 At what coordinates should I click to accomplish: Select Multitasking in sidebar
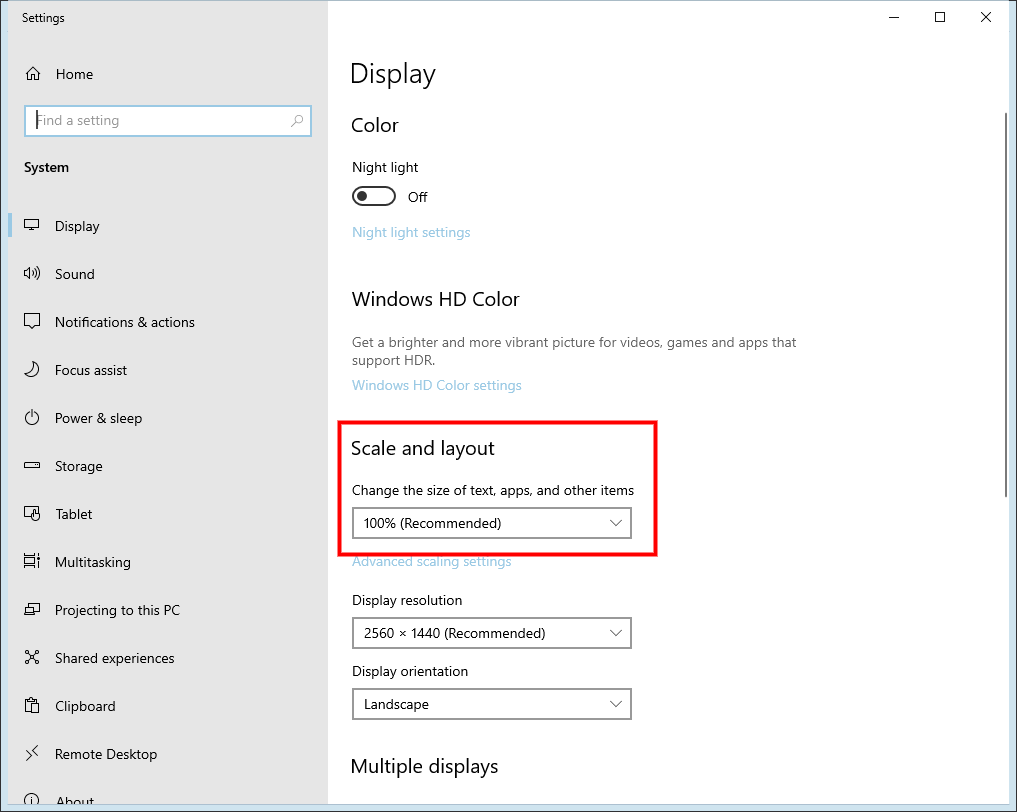167,562
